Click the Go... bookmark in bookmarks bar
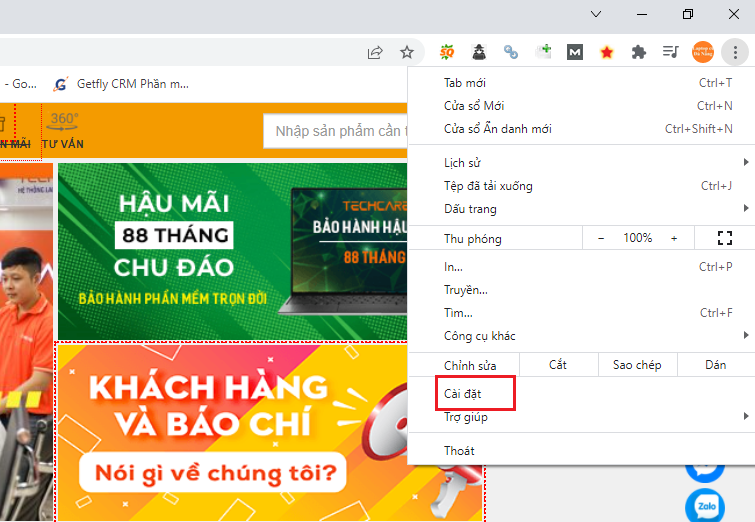Image resolution: width=755 pixels, height=522 pixels. 19,84
